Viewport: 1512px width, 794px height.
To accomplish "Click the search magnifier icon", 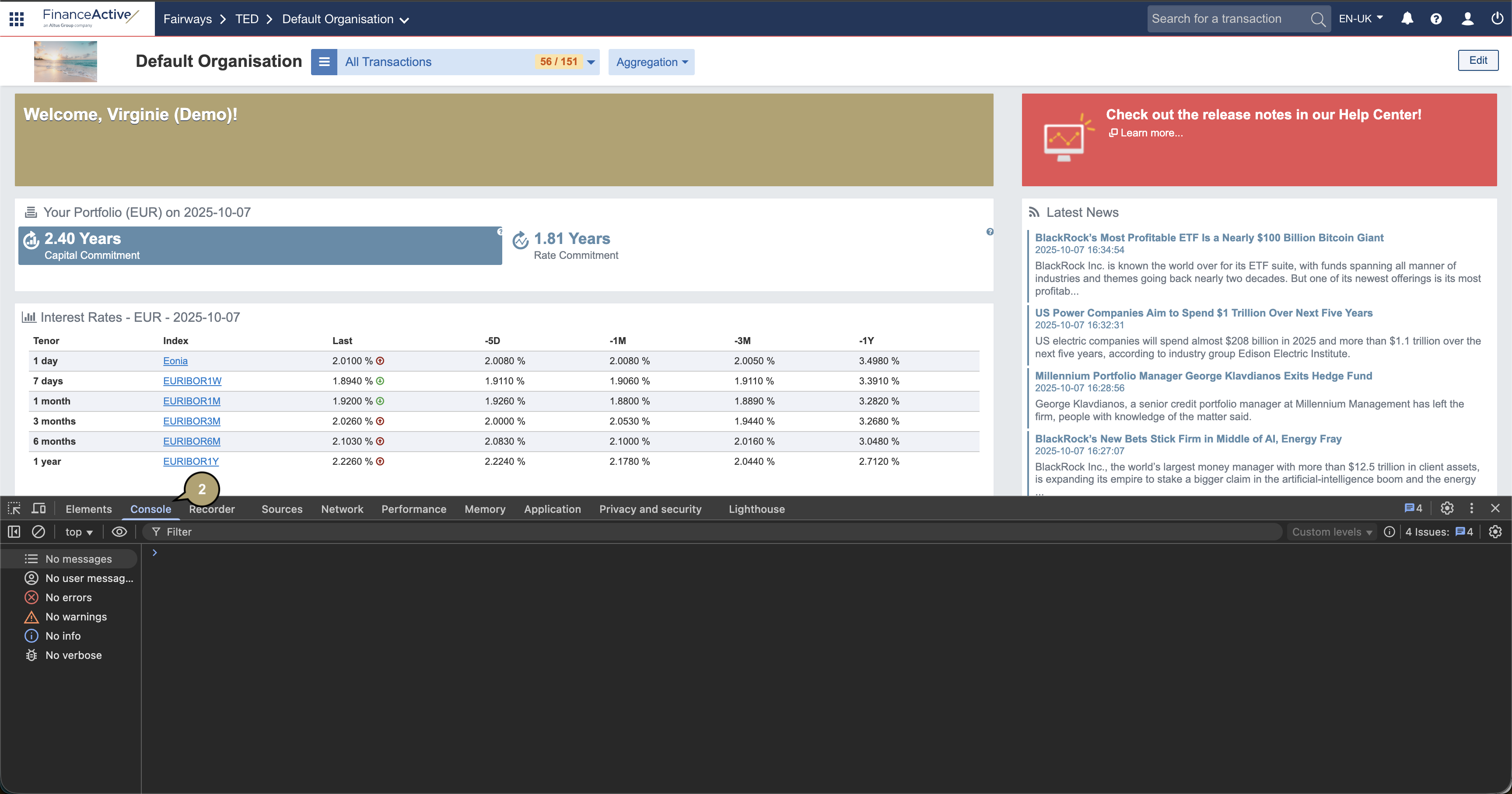I will pos(1318,18).
